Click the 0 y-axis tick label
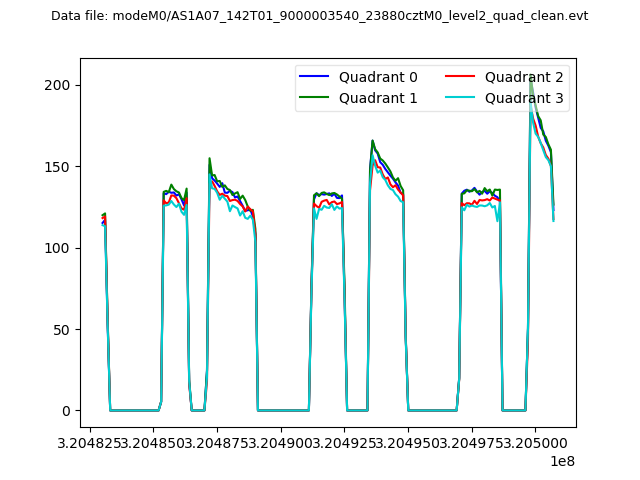The height and width of the screenshot is (480, 640). 68,411
